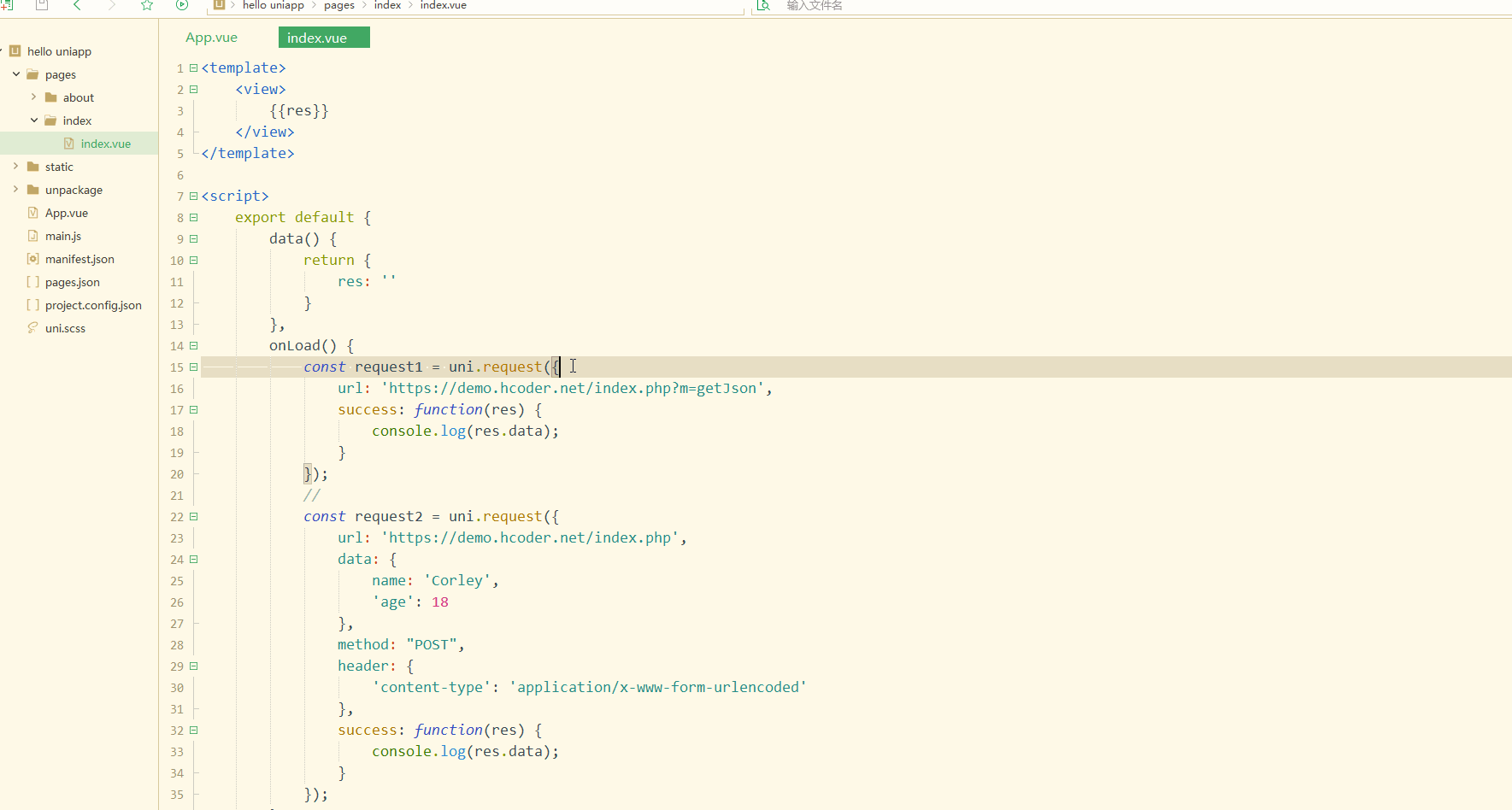Open pages.json from project tree
Viewport: 1512px width, 810px height.
73,282
